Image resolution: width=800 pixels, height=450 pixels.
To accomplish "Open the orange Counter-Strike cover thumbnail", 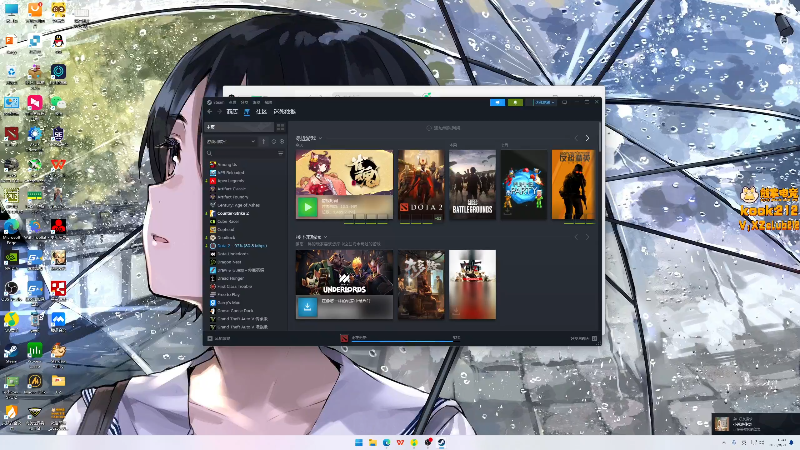I will [x=573, y=185].
